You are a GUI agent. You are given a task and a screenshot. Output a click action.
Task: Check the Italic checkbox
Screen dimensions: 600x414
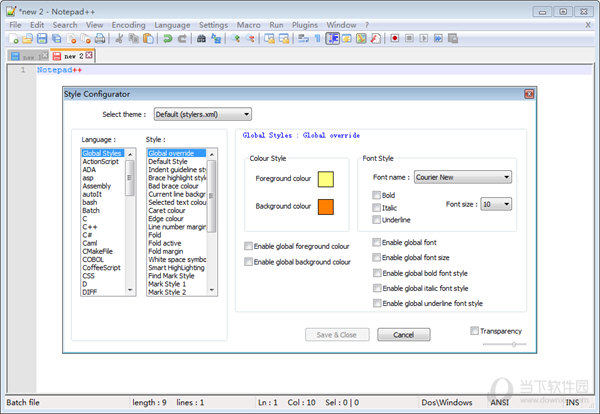click(x=377, y=208)
